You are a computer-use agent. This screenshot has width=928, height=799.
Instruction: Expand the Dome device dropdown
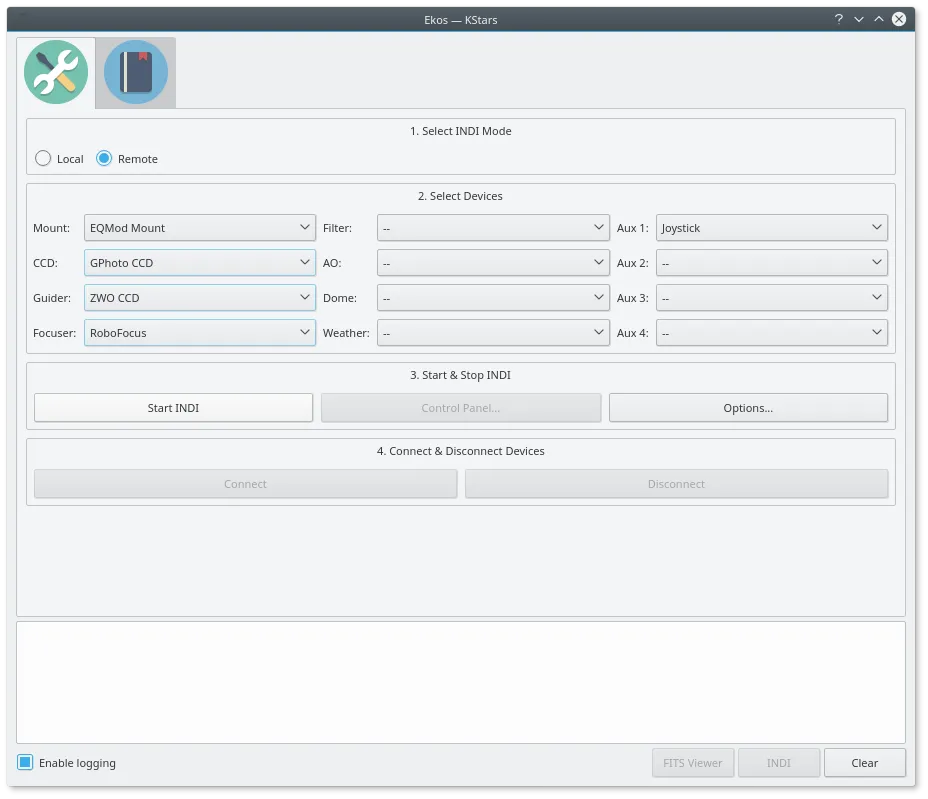[493, 298]
